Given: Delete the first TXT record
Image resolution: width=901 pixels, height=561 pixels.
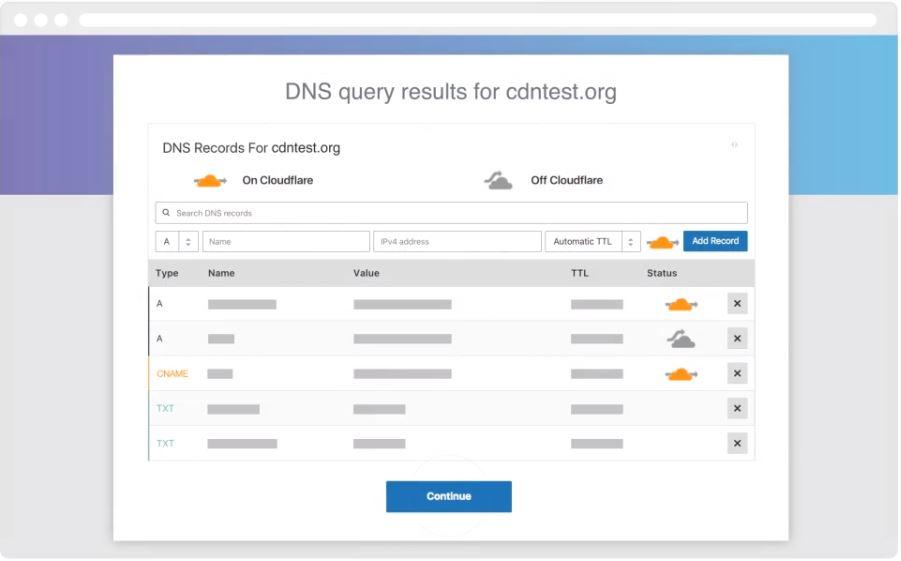Looking at the screenshot, I should 737,409.
